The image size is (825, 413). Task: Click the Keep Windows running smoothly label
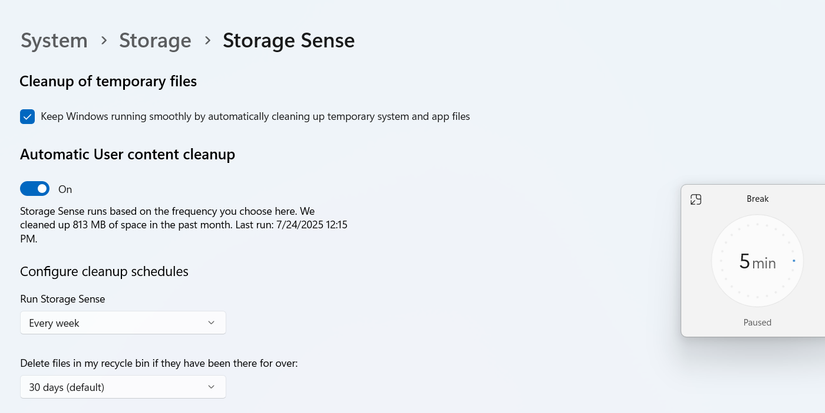255,117
